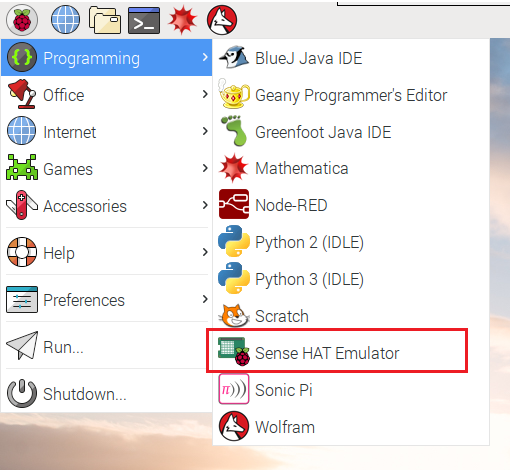This screenshot has height=470, width=510.
Task: Open the Raspberry Pi main menu button
Action: [22, 20]
